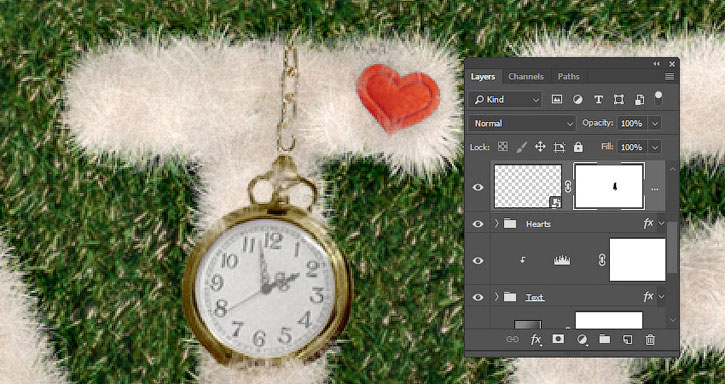Click the layers list scroll down arrow
Screen dimensions: 725x384
pyautogui.click(x=672, y=320)
